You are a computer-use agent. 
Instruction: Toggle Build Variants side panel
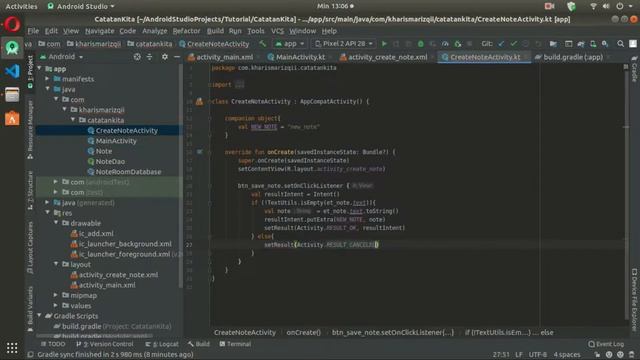pos(30,308)
